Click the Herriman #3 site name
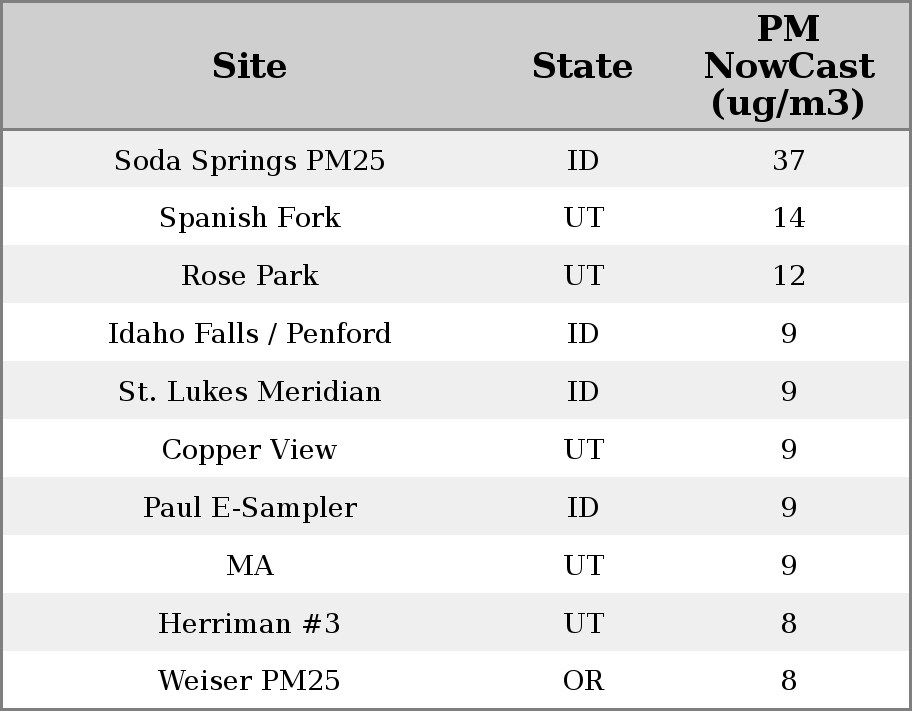The image size is (912, 711). (x=249, y=623)
